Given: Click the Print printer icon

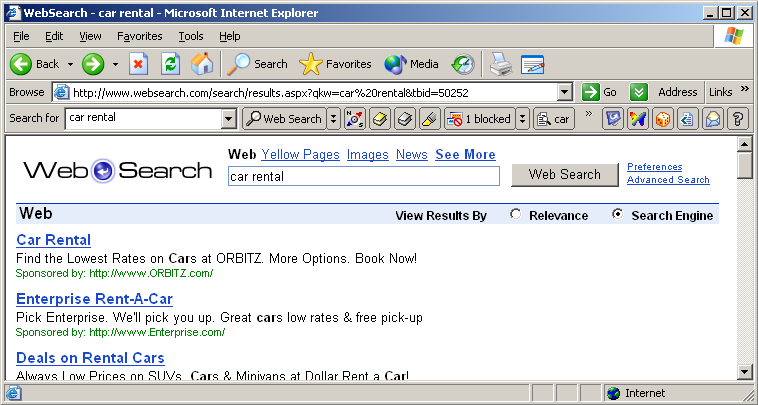Looking at the screenshot, I should pyautogui.click(x=500, y=64).
